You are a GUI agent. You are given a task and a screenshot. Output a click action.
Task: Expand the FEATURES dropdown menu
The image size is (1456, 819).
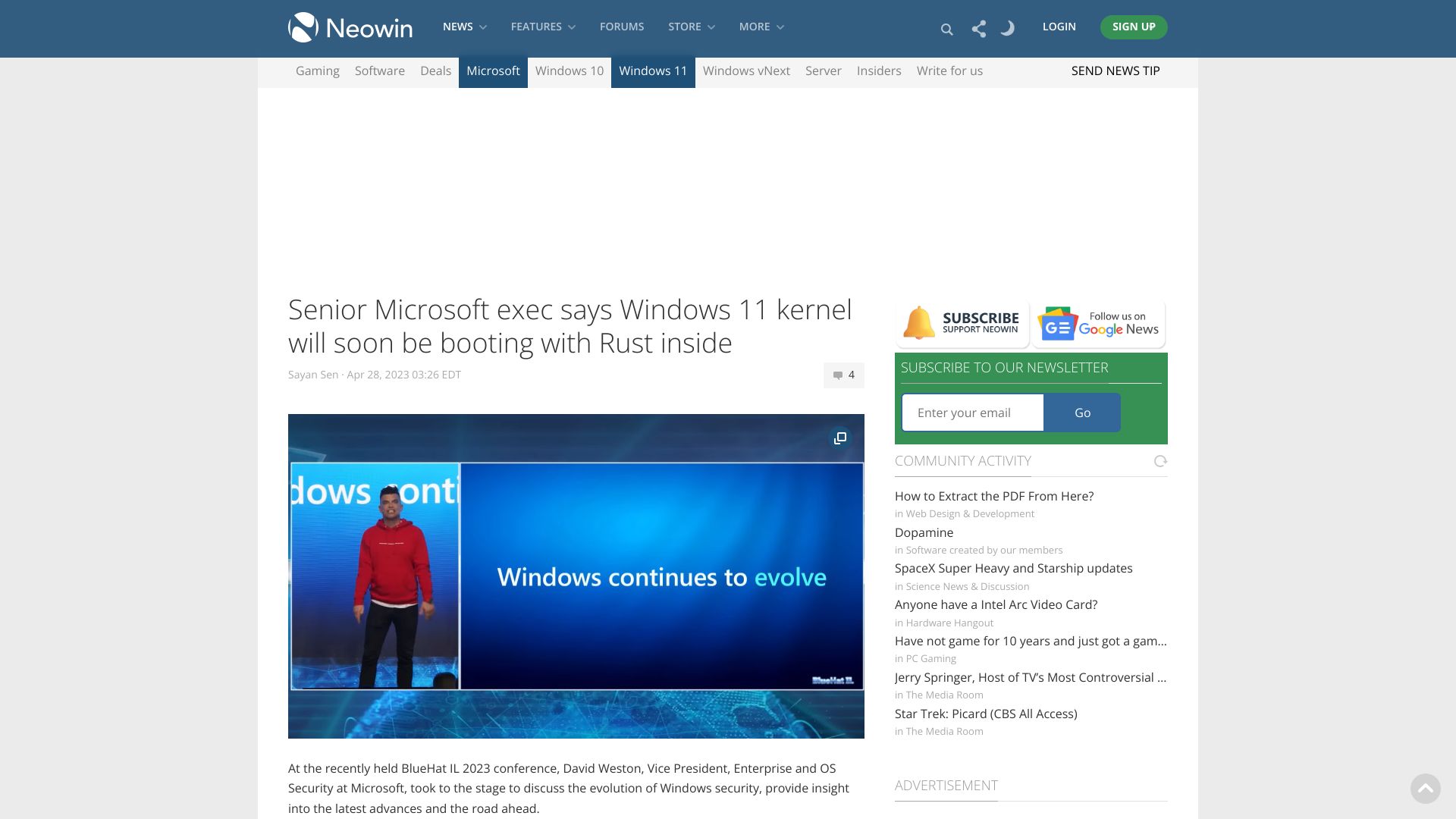pyautogui.click(x=543, y=27)
